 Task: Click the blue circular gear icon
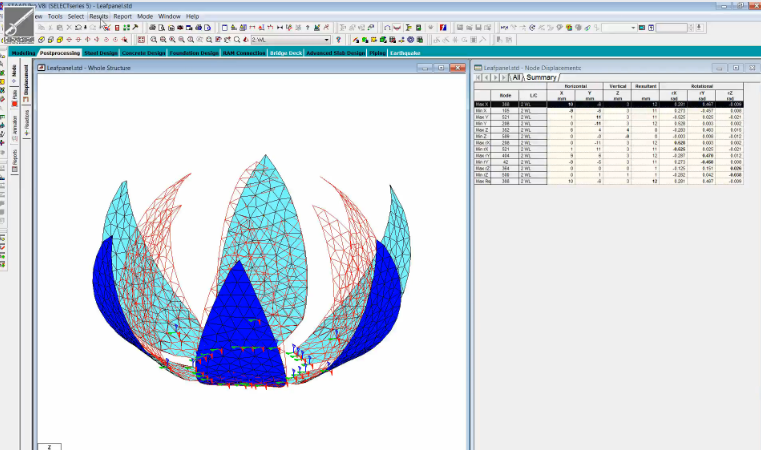[x=411, y=40]
